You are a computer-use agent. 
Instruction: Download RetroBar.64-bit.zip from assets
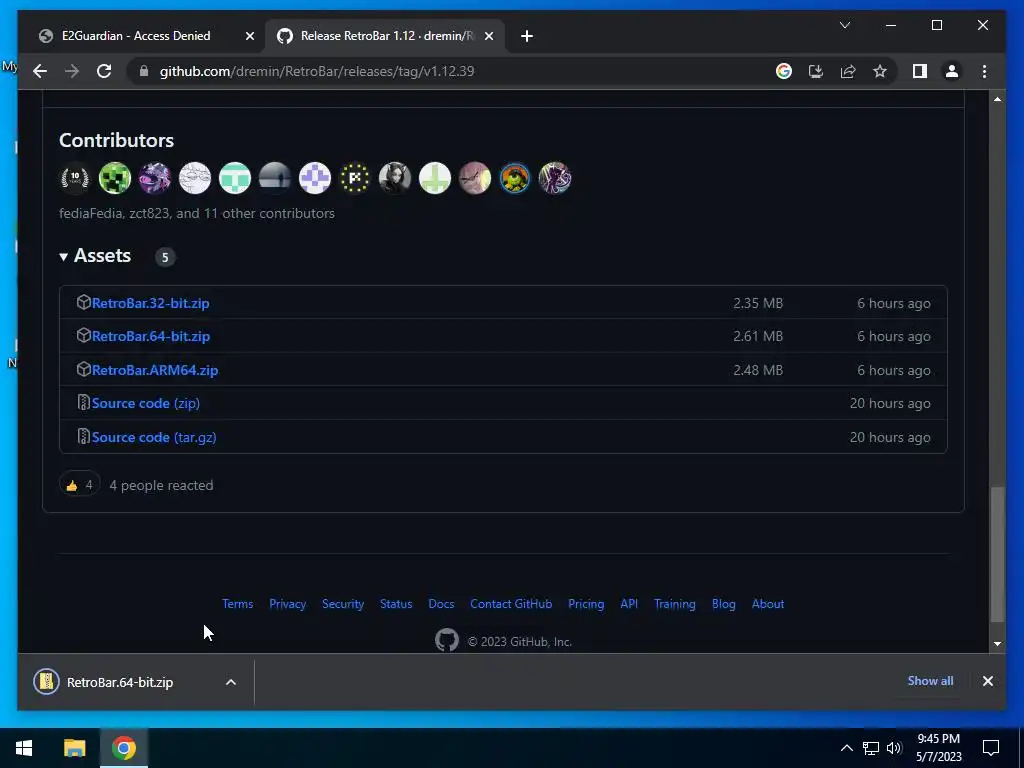click(151, 336)
